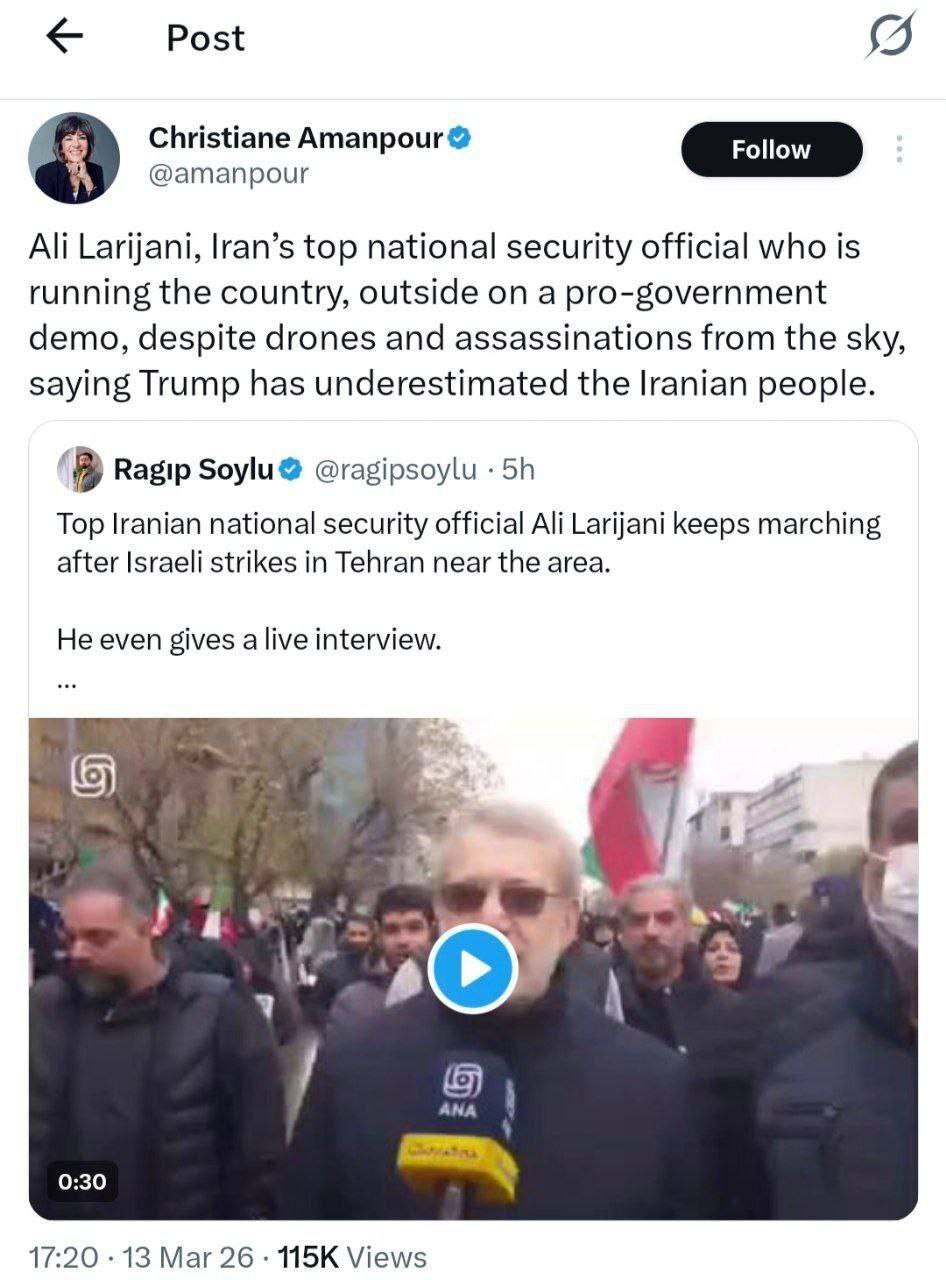The image size is (946, 1280).
Task: Click the Ragıp Soylu display name
Action: tap(193, 469)
